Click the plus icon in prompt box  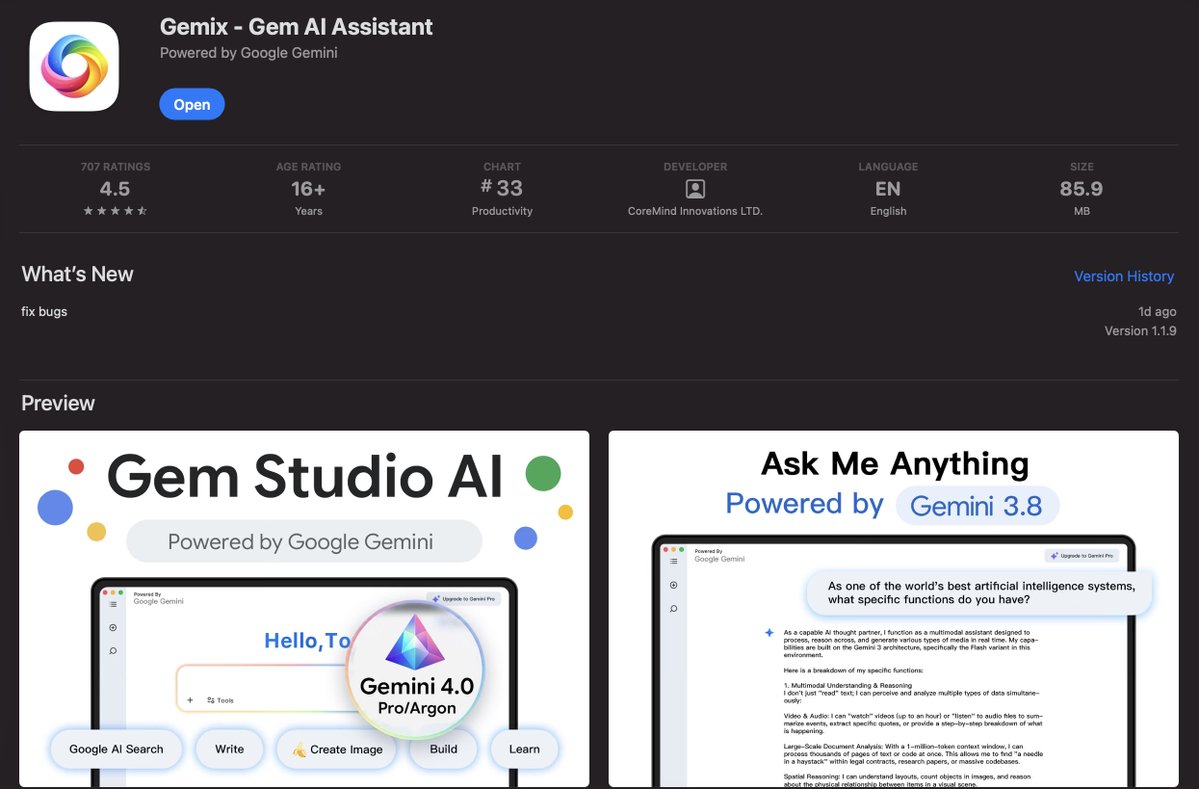pos(190,700)
